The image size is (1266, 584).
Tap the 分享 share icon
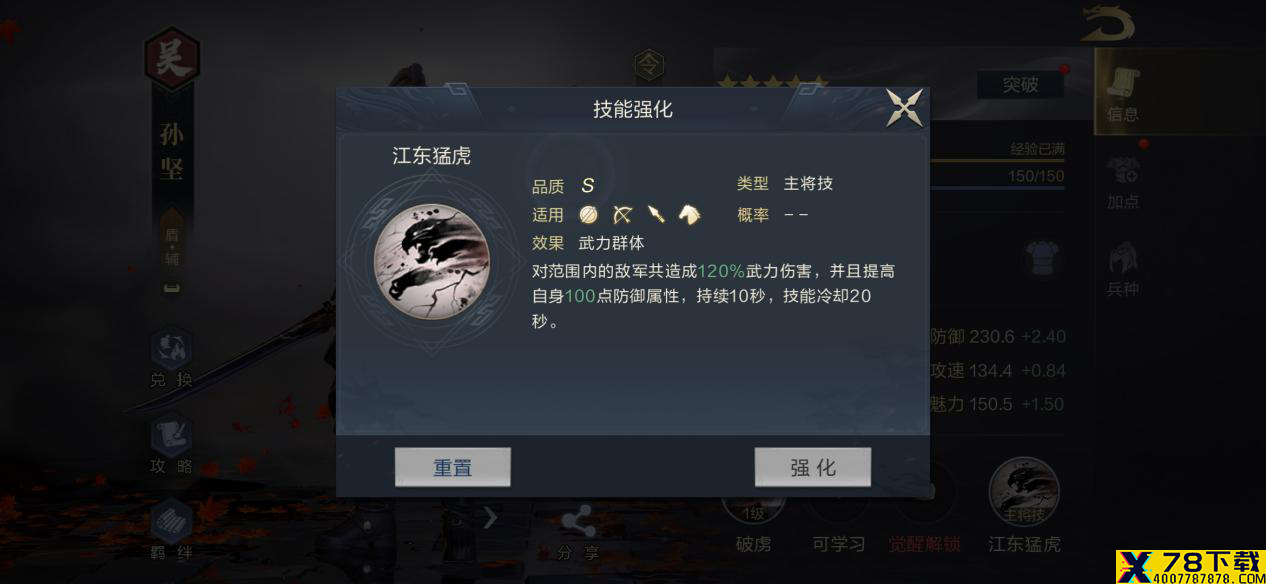pos(578,533)
